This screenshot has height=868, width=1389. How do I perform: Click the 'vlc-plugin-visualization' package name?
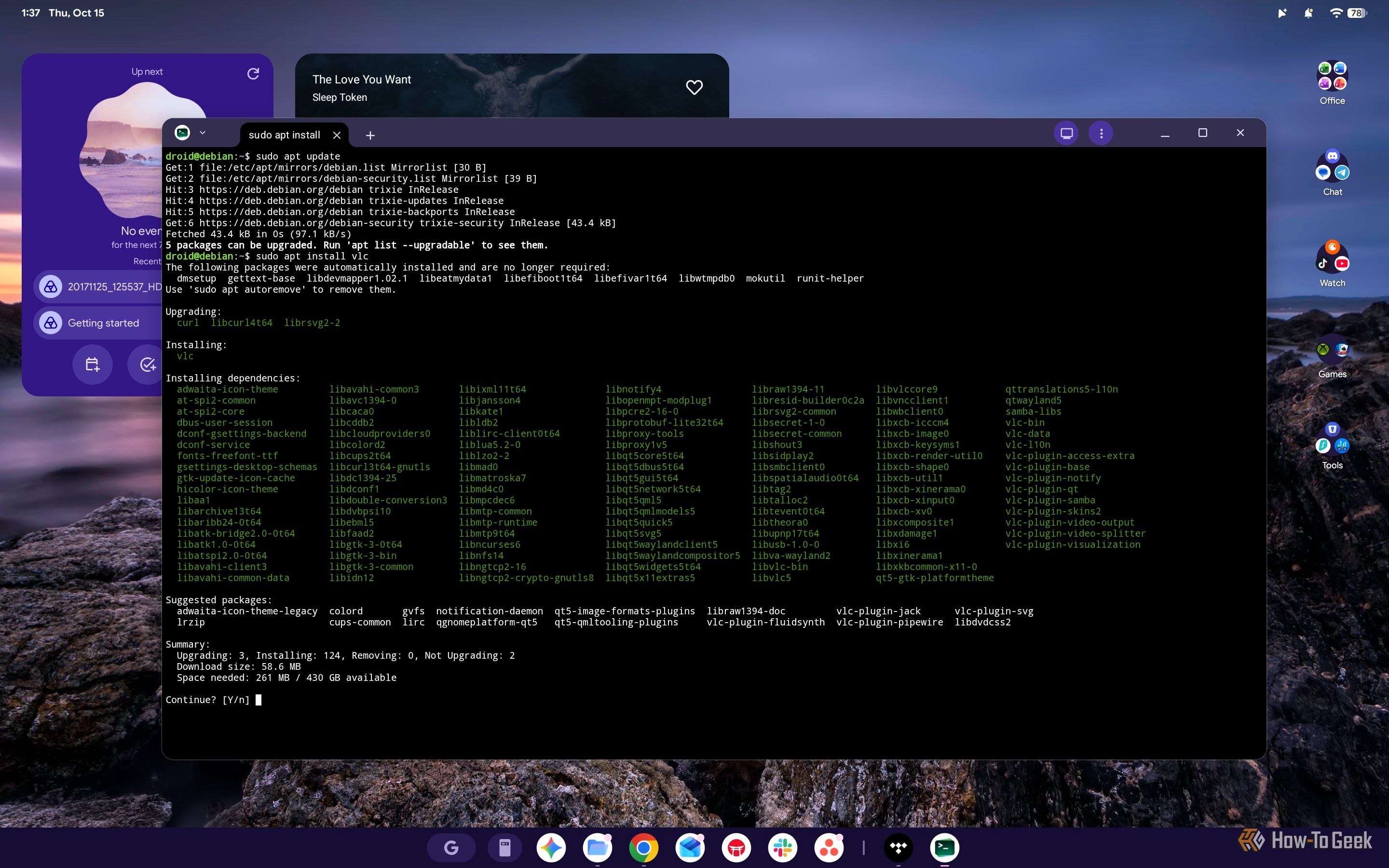(1073, 544)
